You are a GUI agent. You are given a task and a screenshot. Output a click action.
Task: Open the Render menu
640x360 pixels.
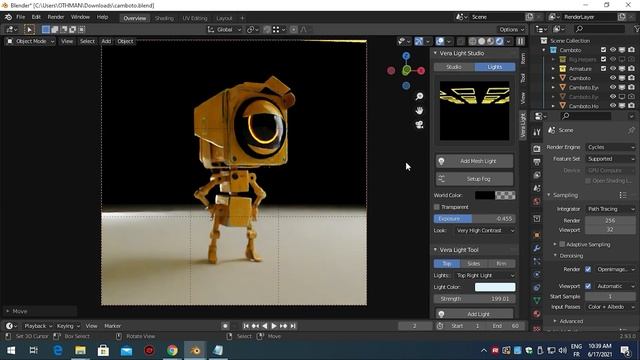click(56, 17)
